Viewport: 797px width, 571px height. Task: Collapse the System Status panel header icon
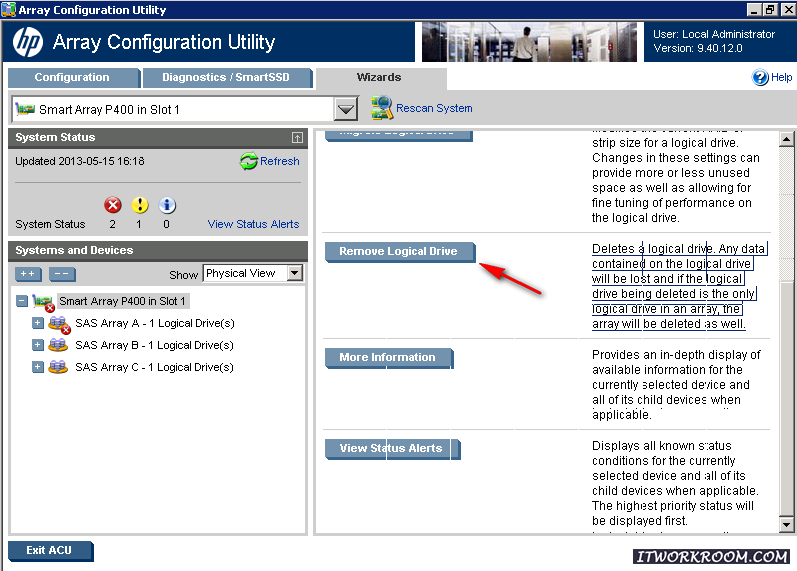297,137
